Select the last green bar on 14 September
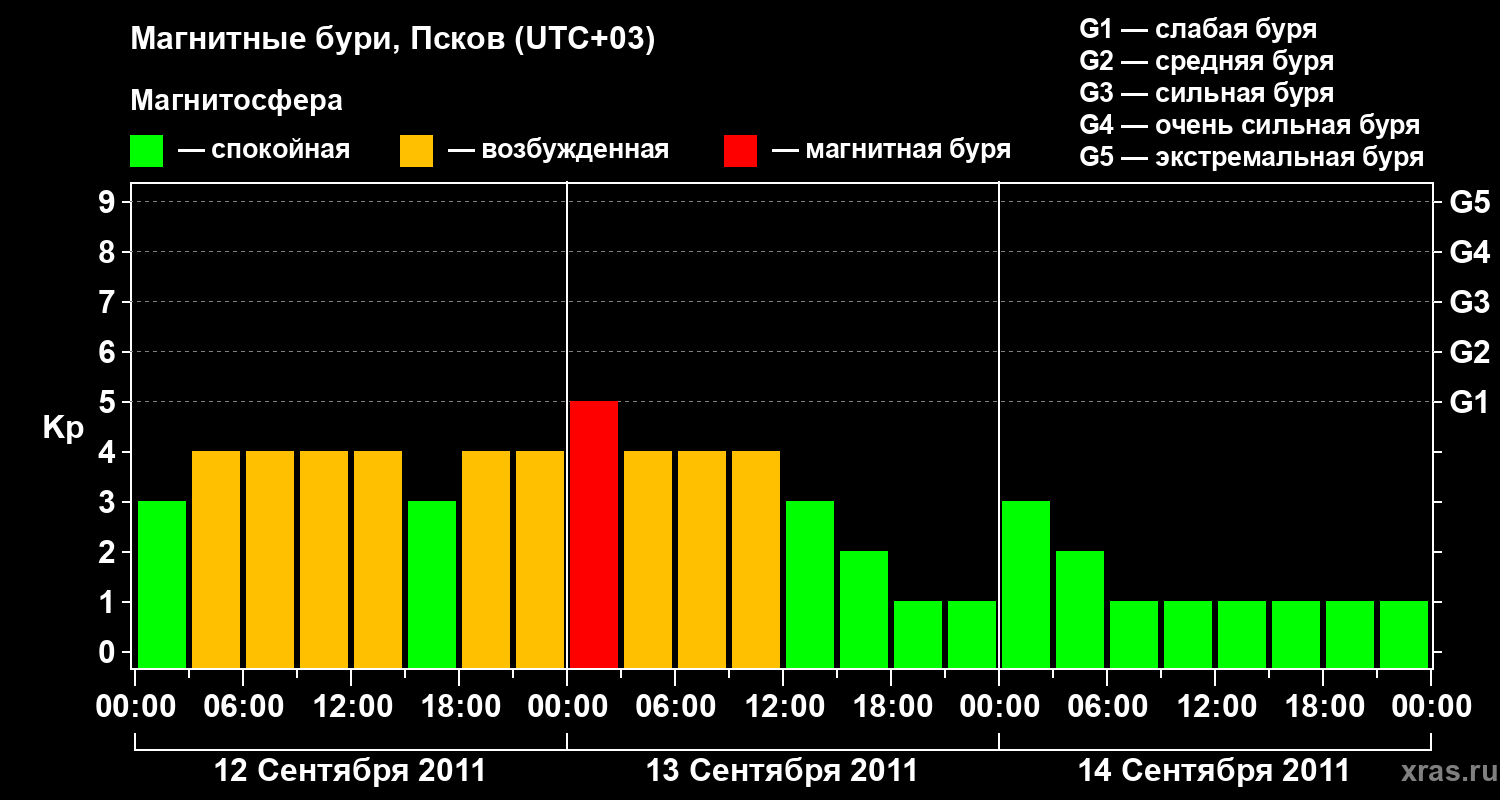1500x800 pixels. tap(1404, 634)
